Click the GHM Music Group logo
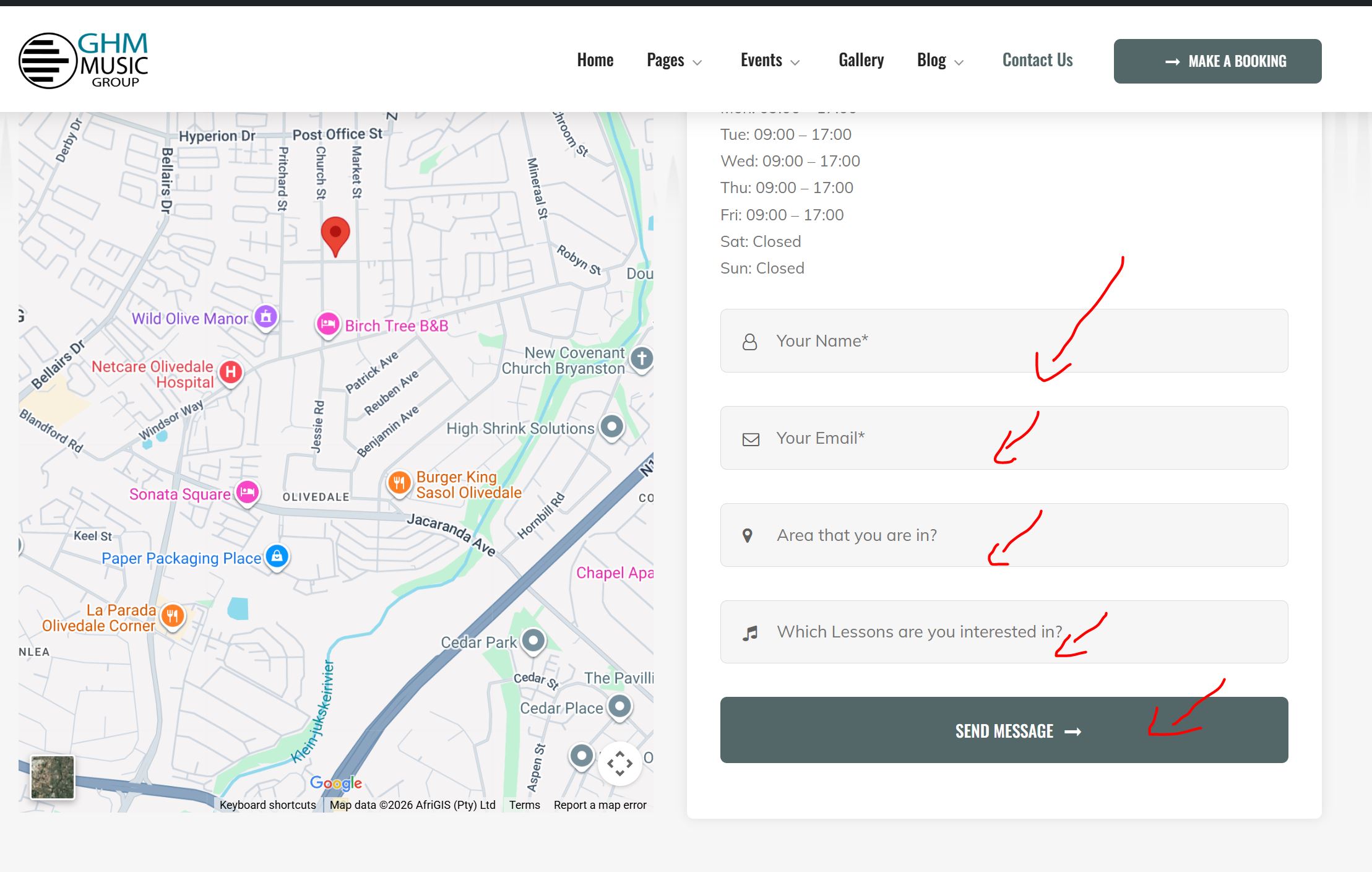The image size is (1372, 872). pos(83,61)
